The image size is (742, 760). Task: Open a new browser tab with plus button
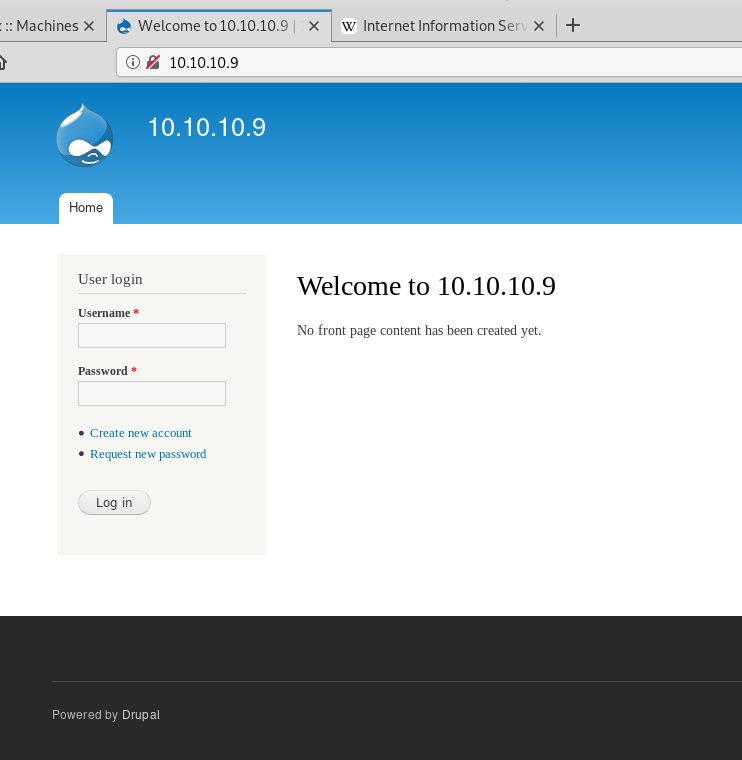click(573, 26)
